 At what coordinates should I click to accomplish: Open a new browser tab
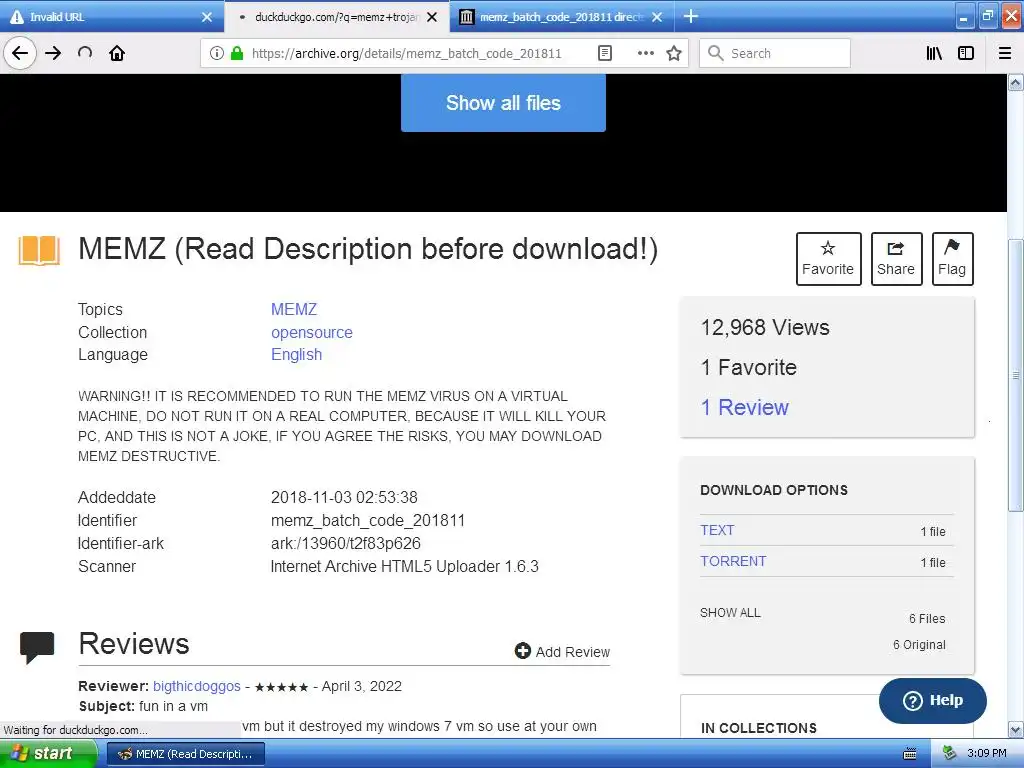coord(690,16)
